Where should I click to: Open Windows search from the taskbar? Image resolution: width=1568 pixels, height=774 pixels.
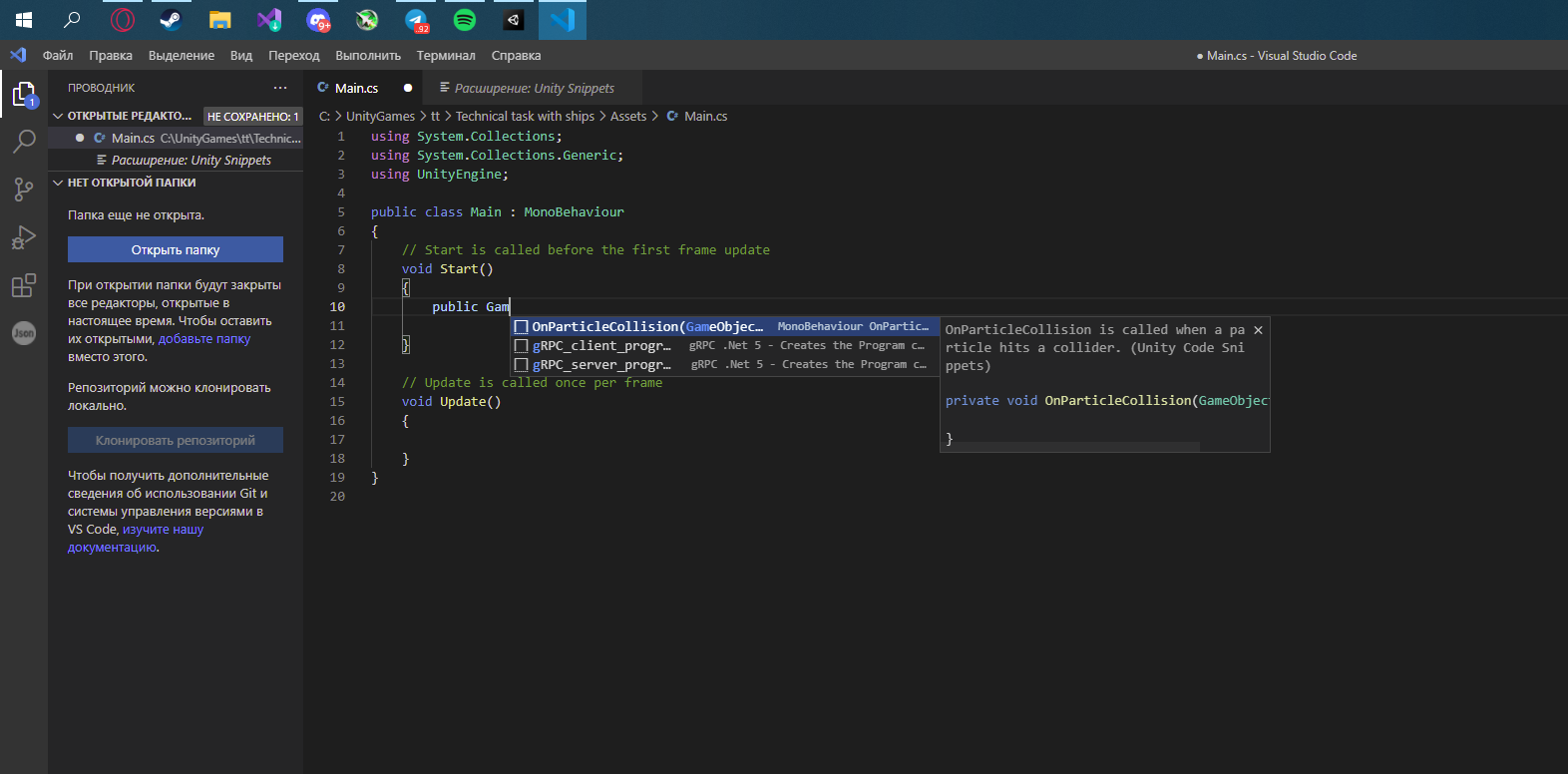[72, 20]
